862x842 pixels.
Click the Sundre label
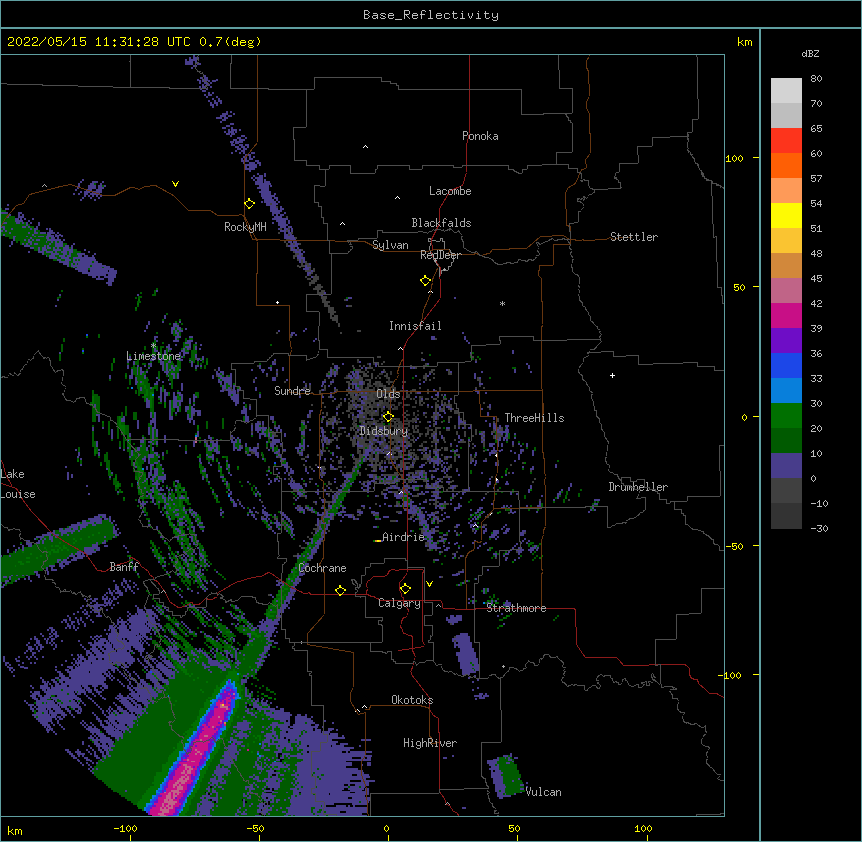292,391
